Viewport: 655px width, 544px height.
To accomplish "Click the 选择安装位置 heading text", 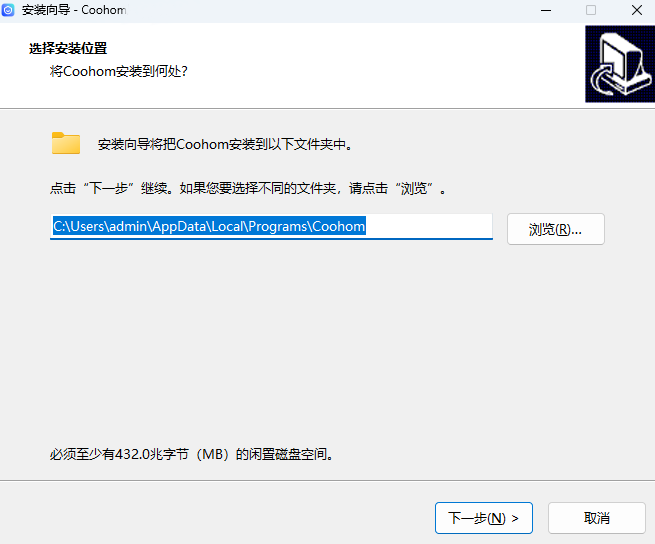I will tap(68, 48).
